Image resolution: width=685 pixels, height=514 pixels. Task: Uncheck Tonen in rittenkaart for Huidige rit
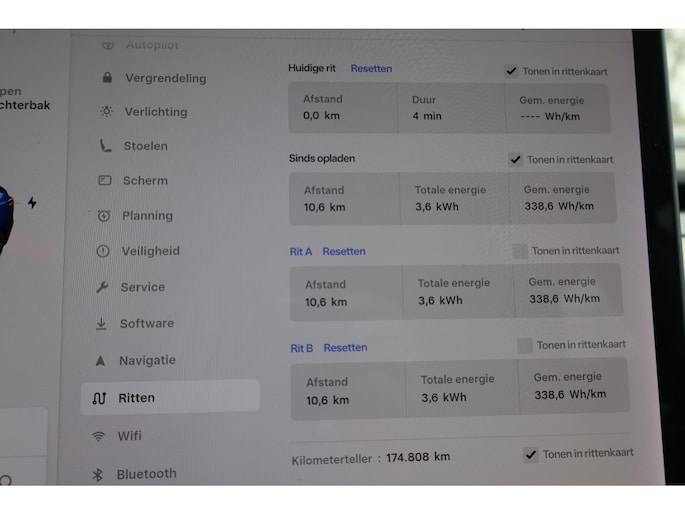[x=512, y=72]
